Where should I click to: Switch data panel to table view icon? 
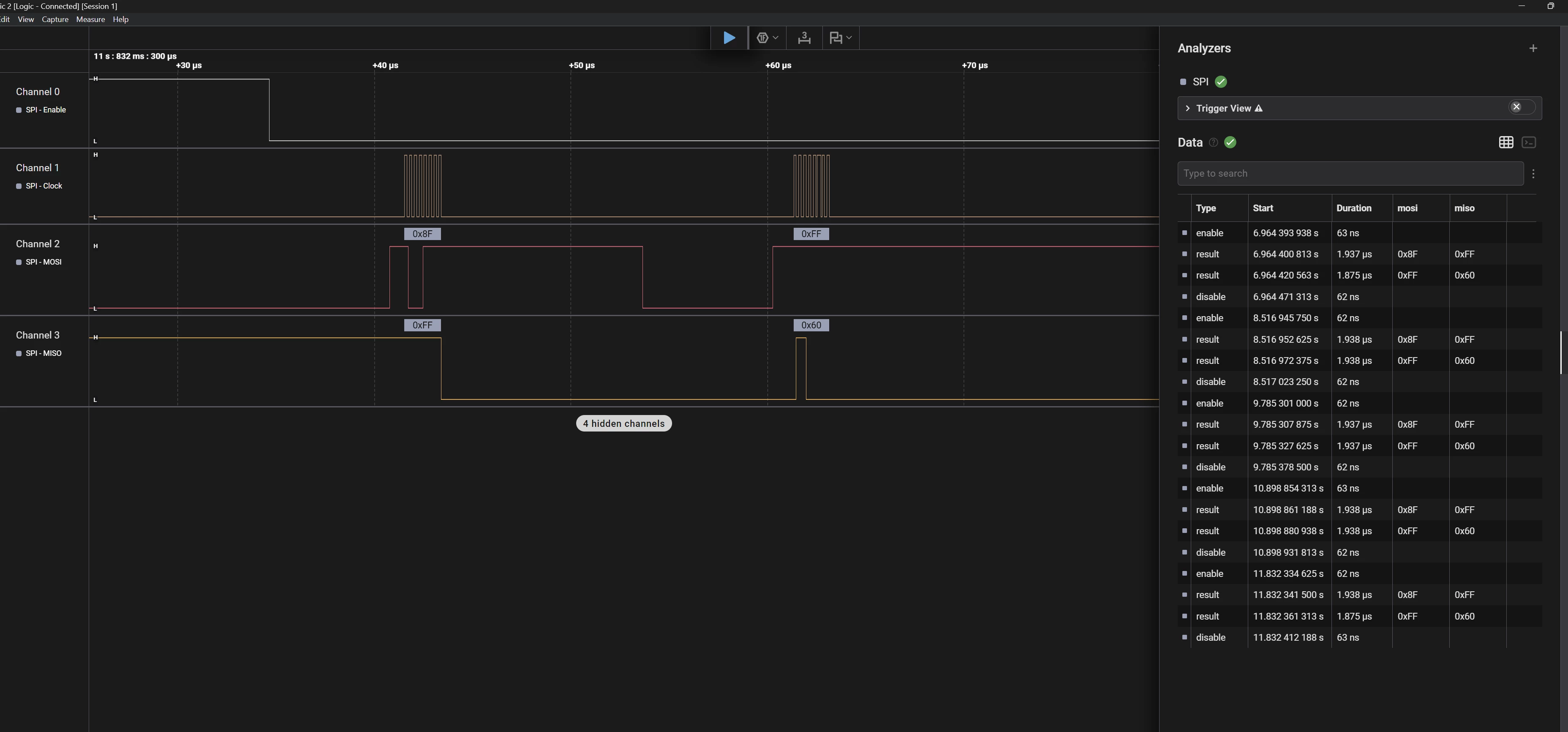[x=1506, y=142]
